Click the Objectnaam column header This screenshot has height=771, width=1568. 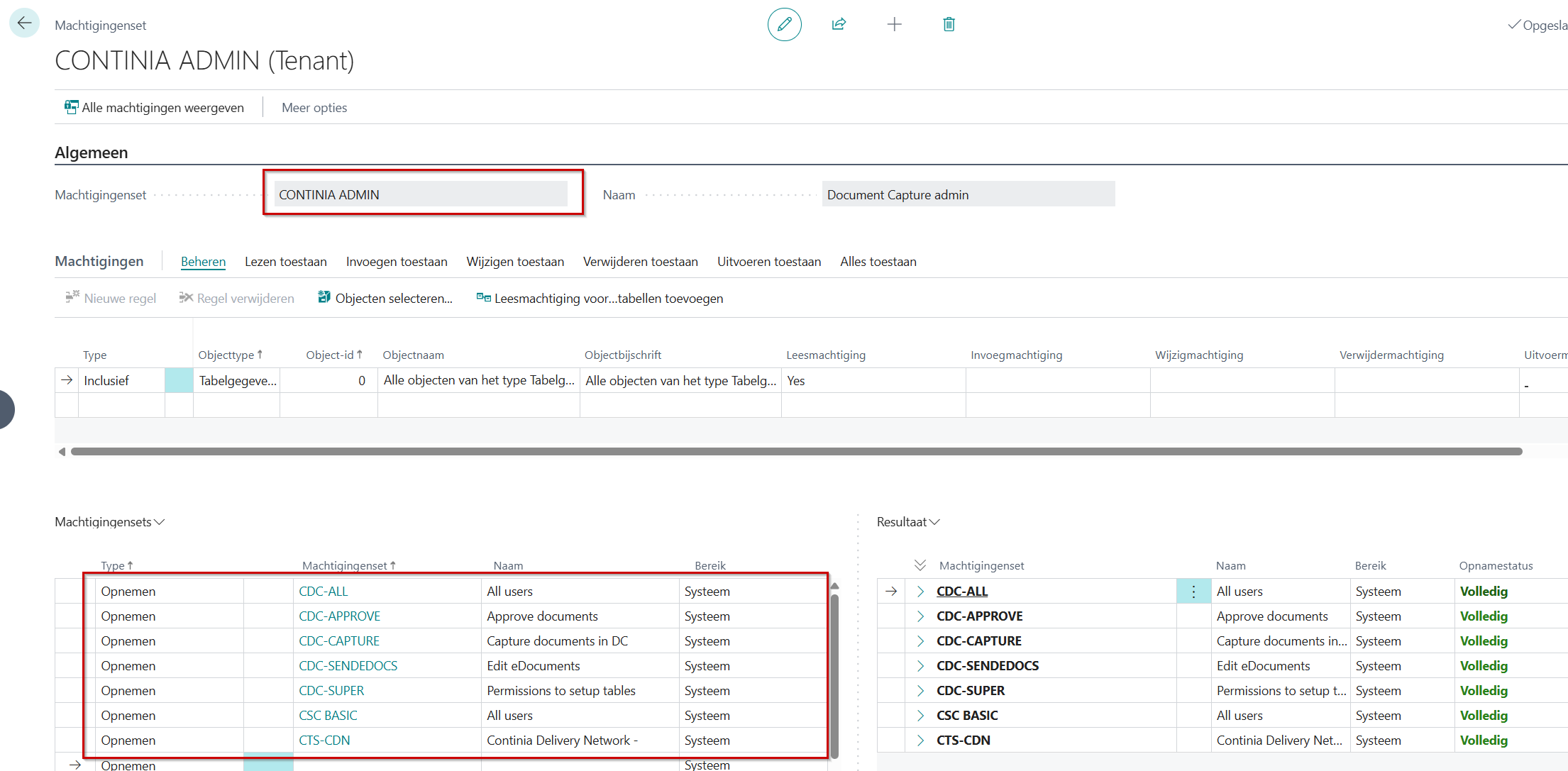click(x=414, y=355)
